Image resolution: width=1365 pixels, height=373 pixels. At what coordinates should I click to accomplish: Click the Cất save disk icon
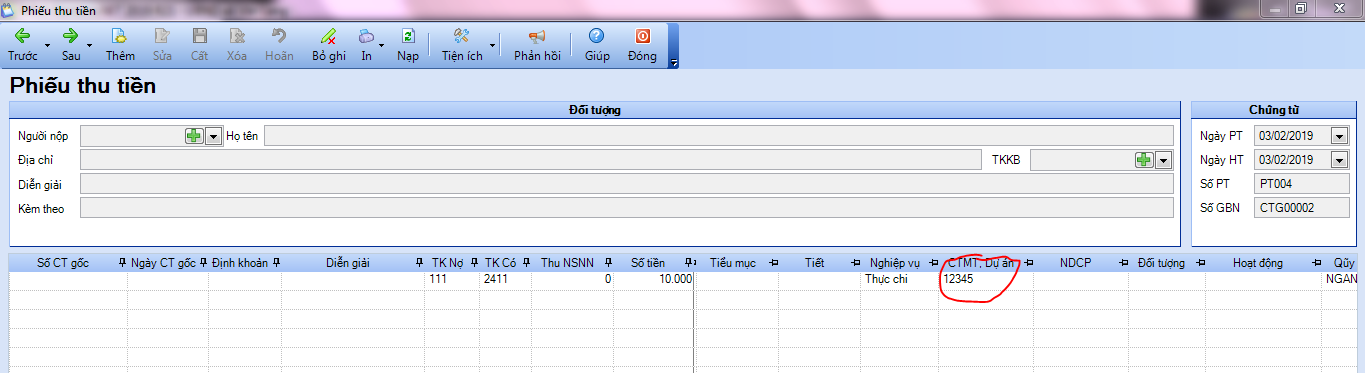(199, 36)
